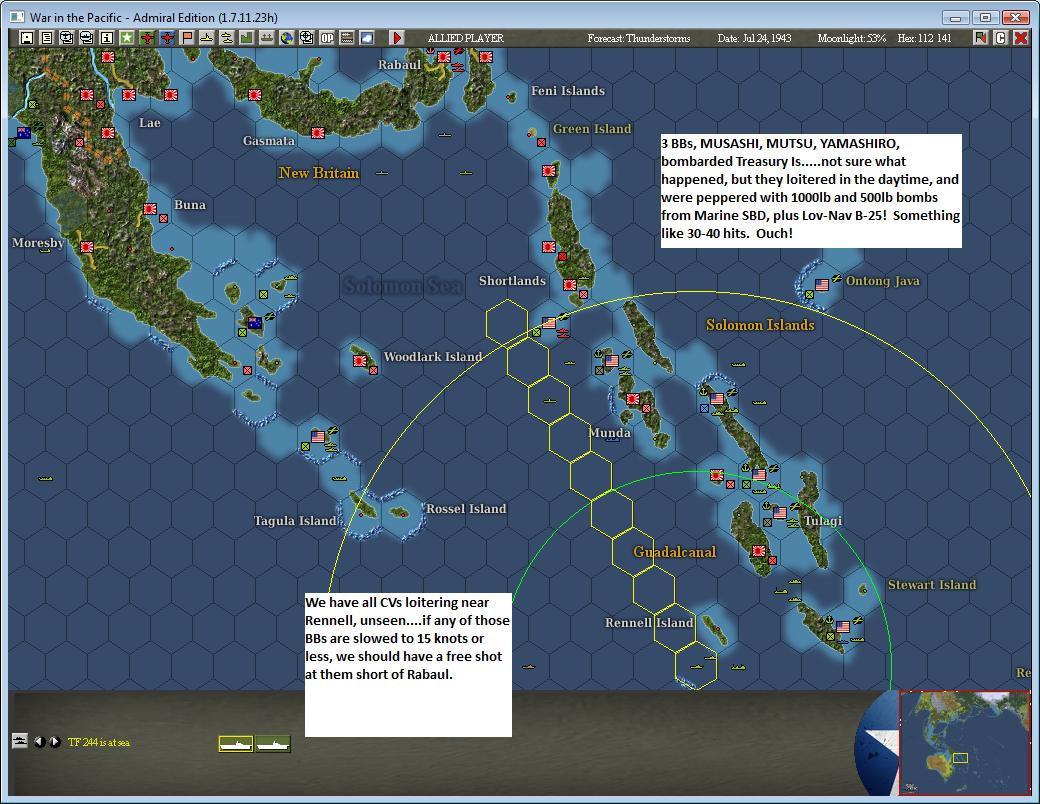Click the red plane on green icon
Image resolution: width=1040 pixels, height=804 pixels.
click(x=147, y=38)
